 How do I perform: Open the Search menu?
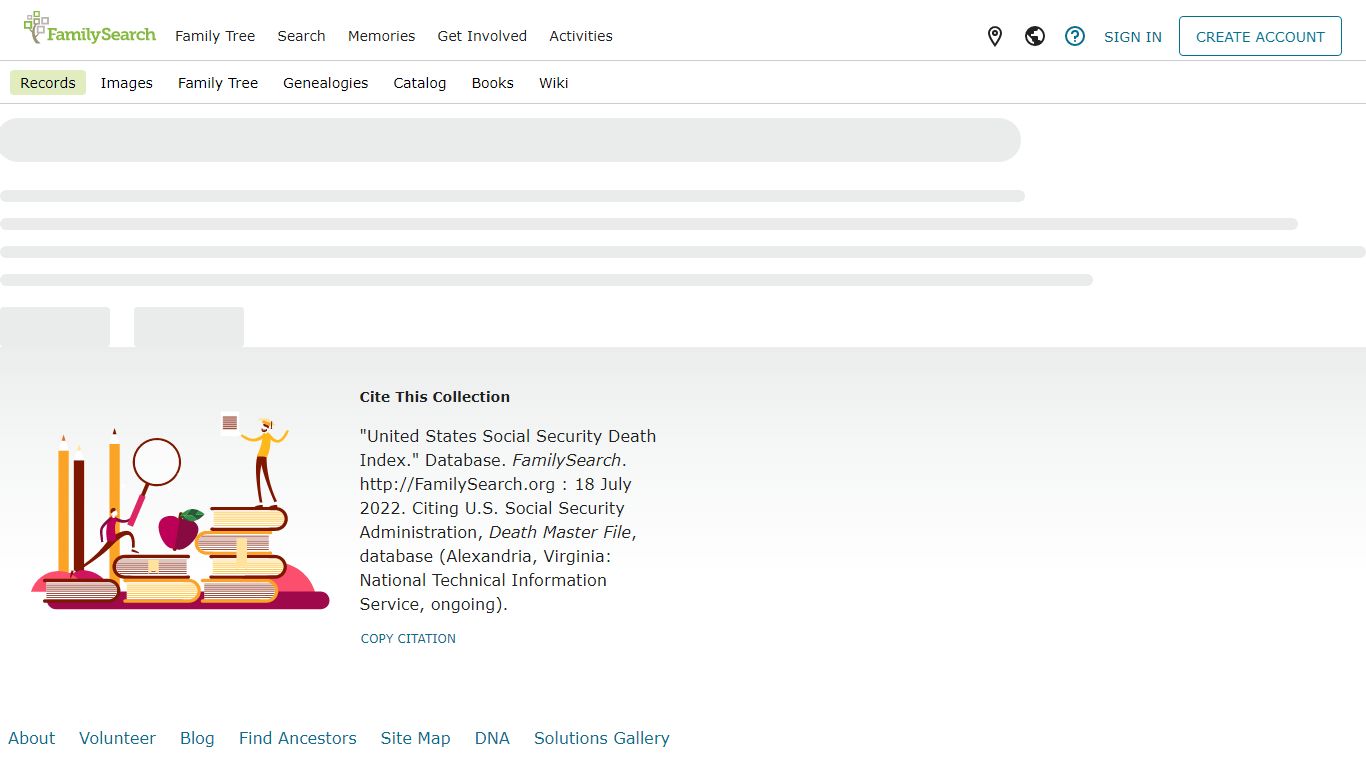point(301,36)
